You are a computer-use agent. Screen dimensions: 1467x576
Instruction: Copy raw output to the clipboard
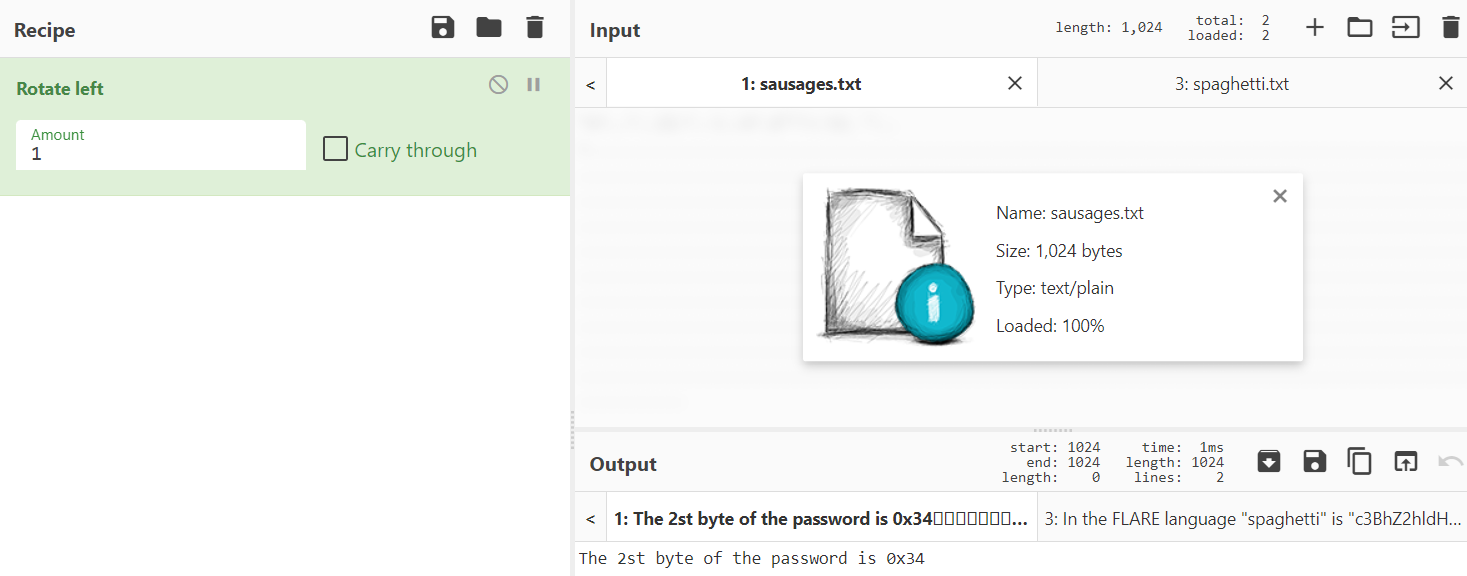[x=1360, y=461]
